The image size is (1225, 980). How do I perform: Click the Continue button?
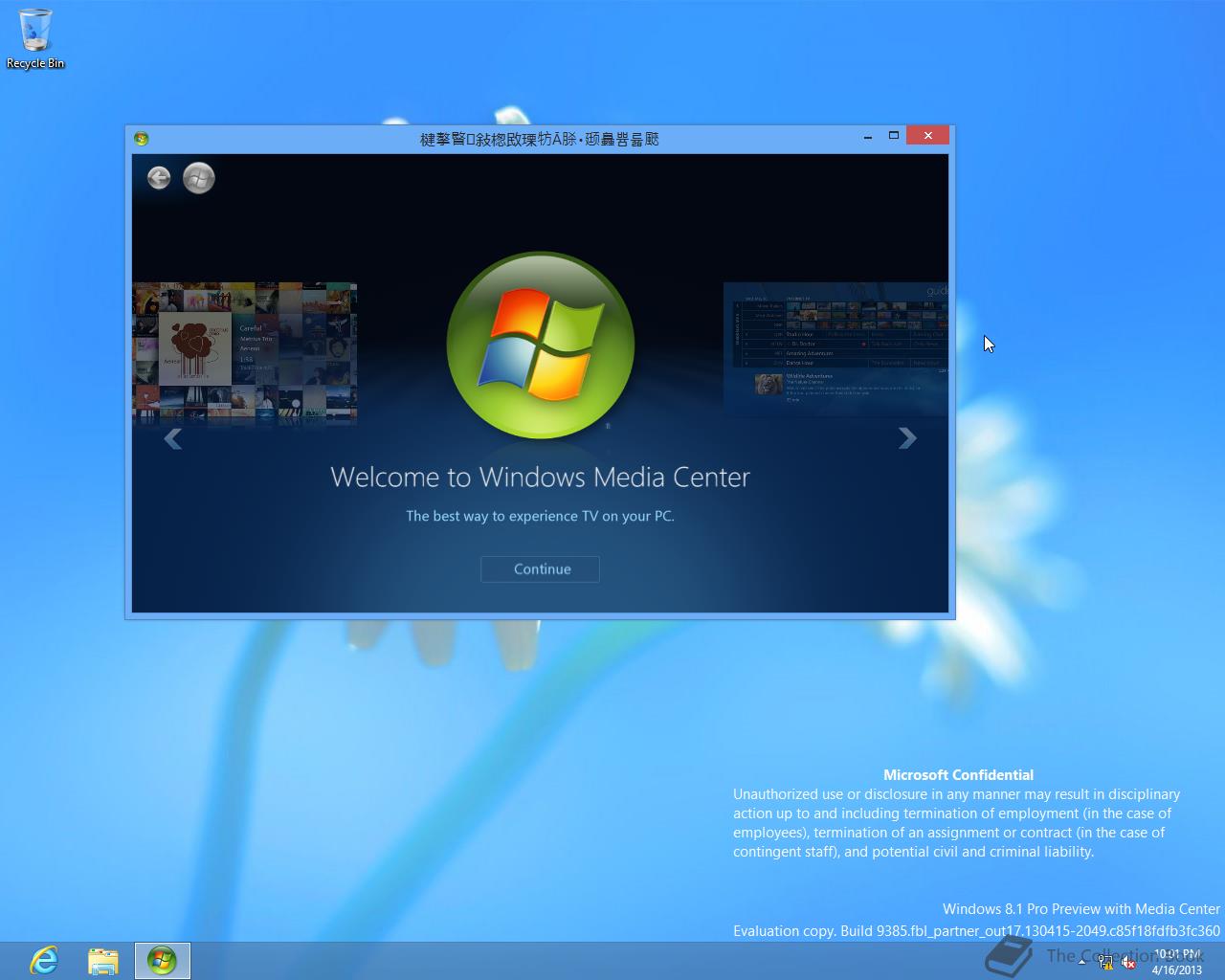(x=540, y=568)
